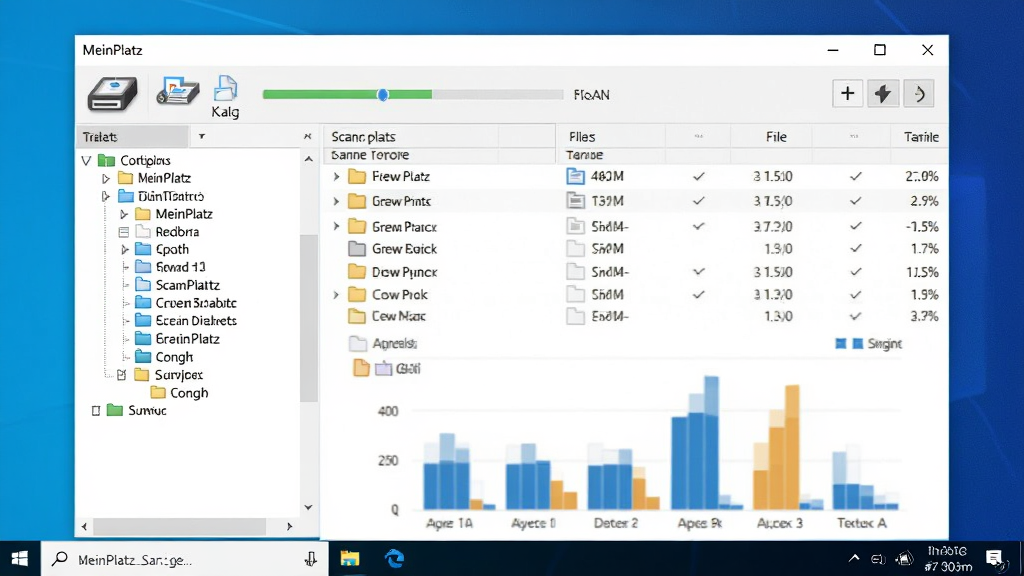Click the Apee Pk chart label
The width and height of the screenshot is (1024, 576).
(x=699, y=523)
